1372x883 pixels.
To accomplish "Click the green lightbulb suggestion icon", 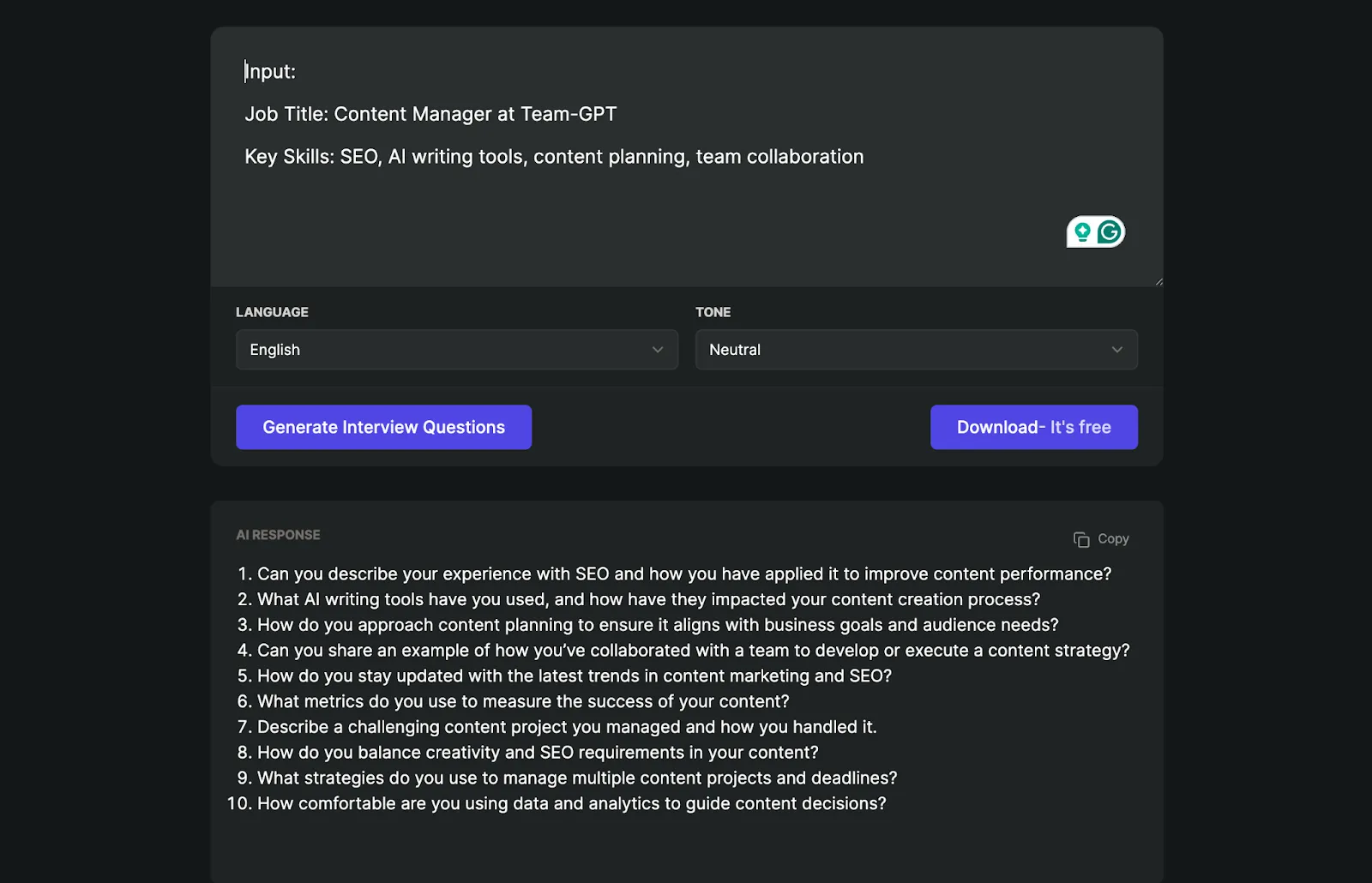I will pyautogui.click(x=1082, y=231).
